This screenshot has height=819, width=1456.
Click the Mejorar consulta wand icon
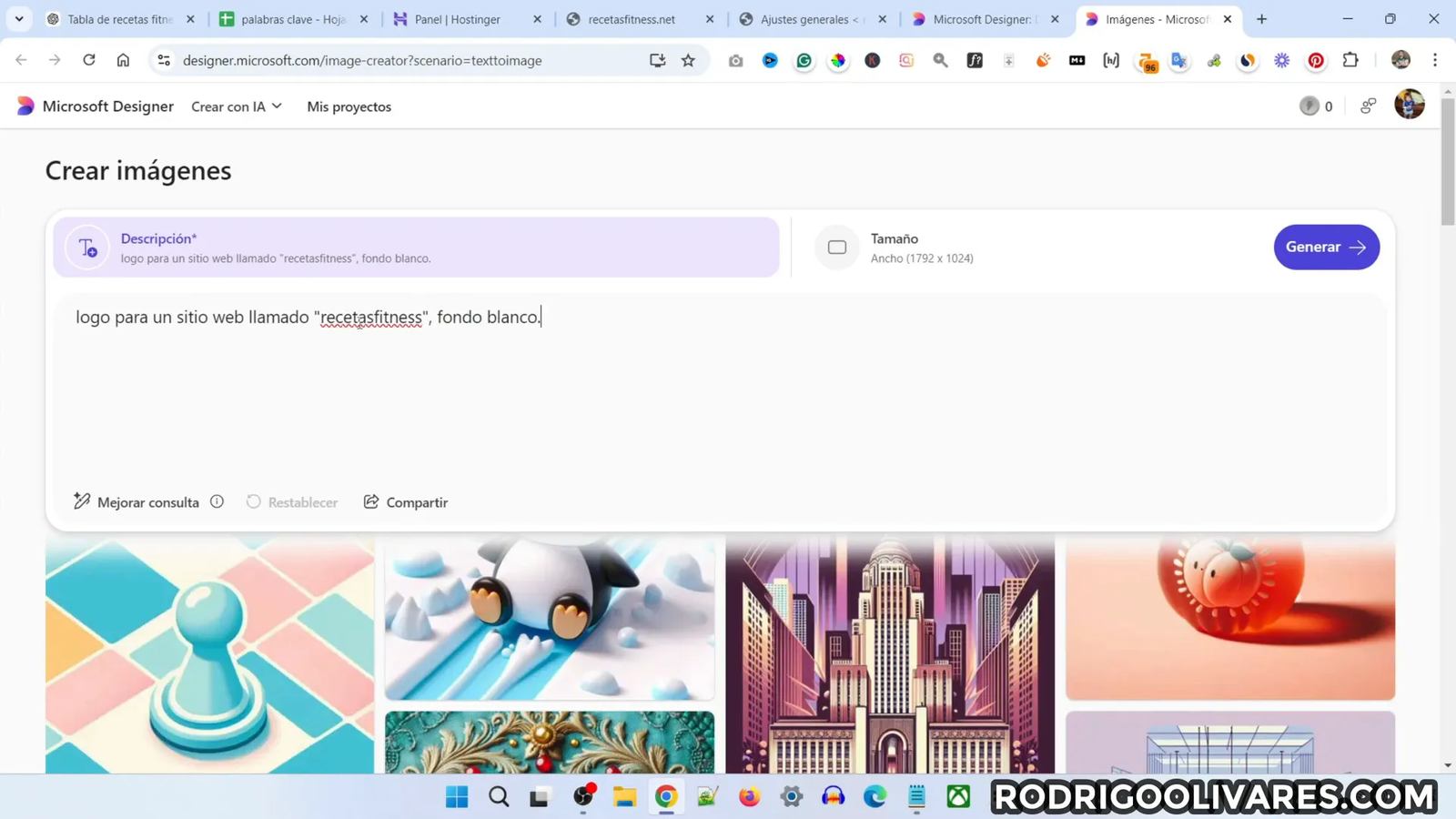[x=81, y=501]
